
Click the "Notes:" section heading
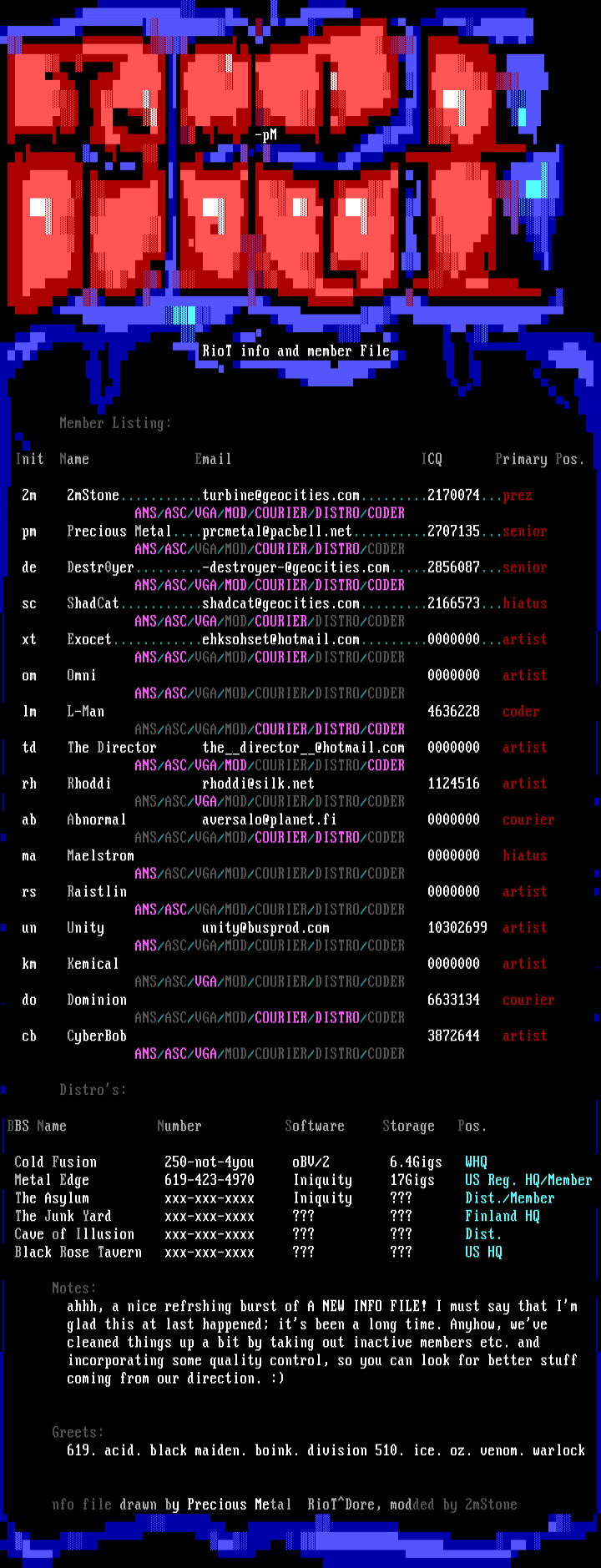[x=73, y=1288]
